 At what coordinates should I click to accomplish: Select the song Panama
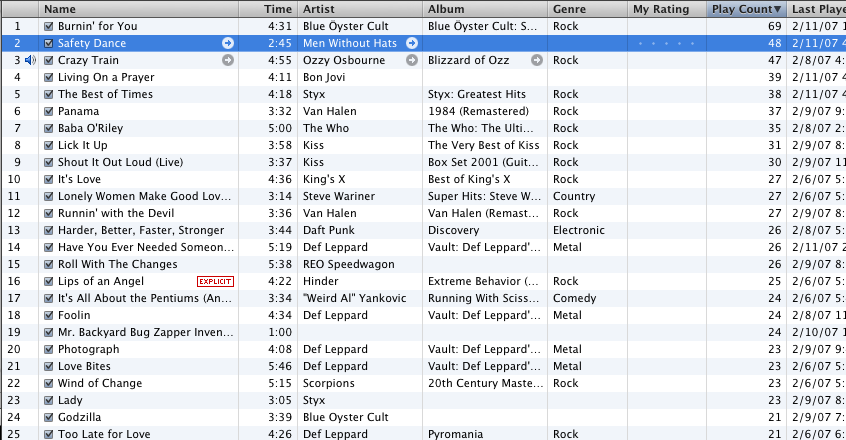click(x=79, y=112)
